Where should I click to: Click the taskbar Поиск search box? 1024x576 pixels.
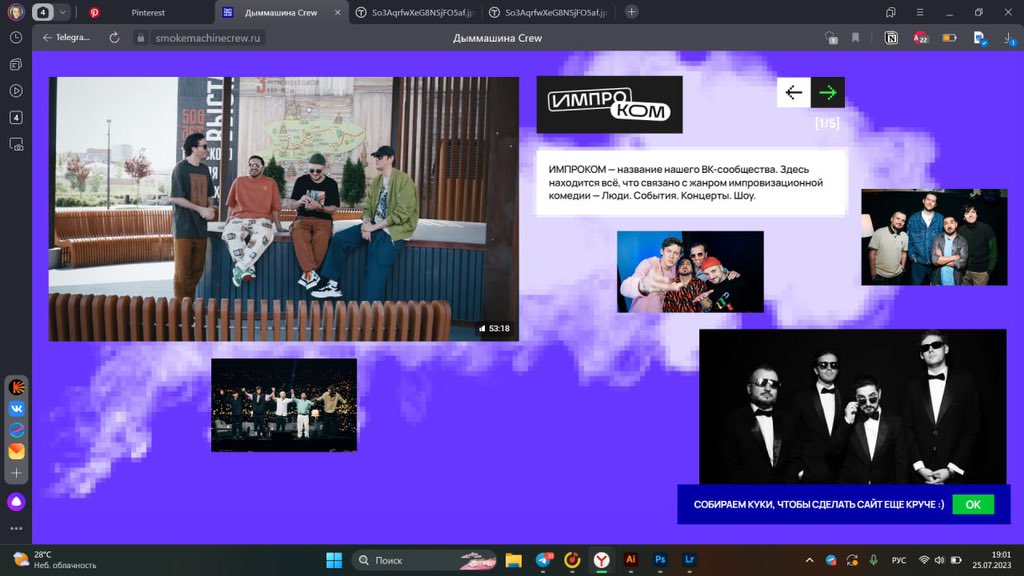tap(425, 560)
